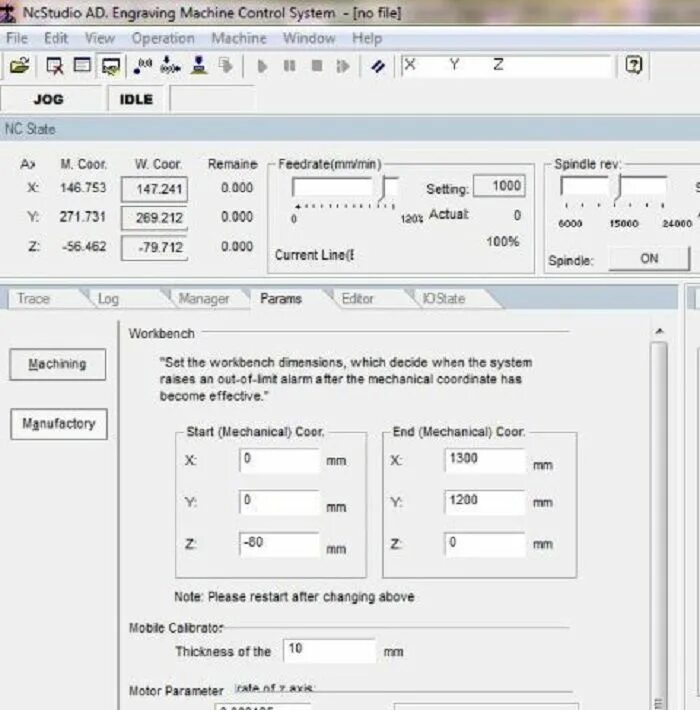Click the X machine coordinate 146.753
Screen dimensions: 700x710
(x=83, y=188)
